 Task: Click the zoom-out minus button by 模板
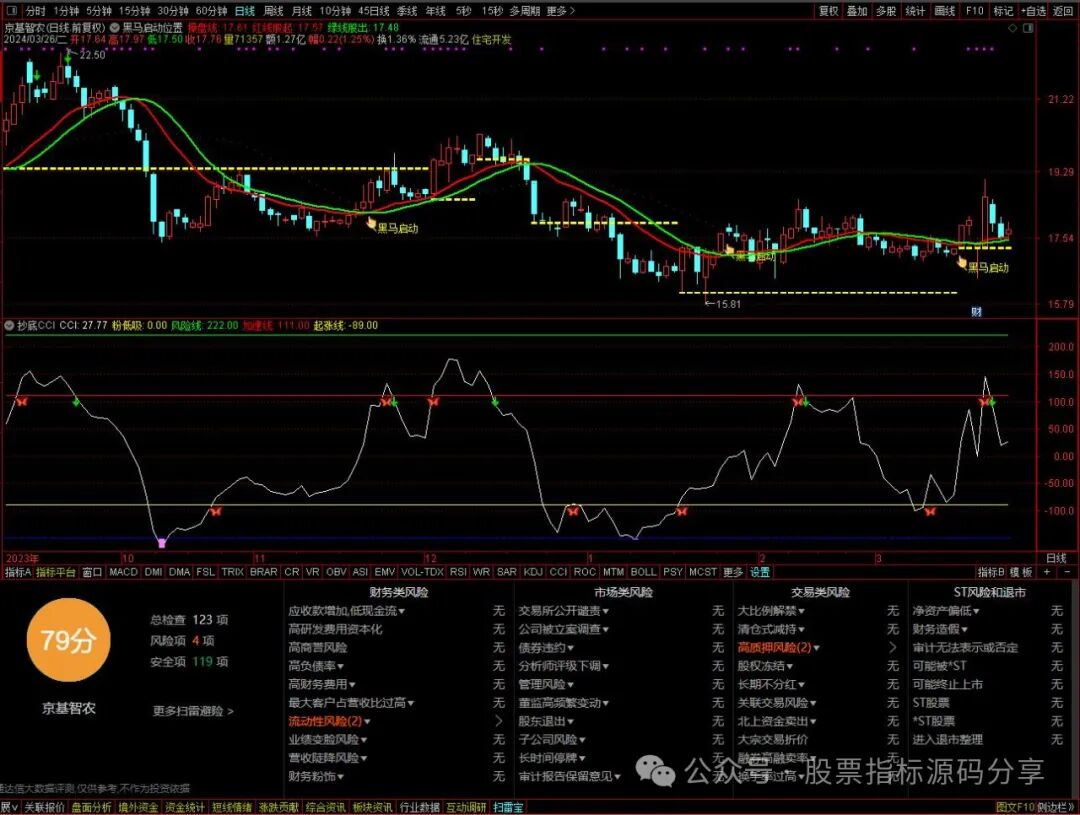(1068, 572)
